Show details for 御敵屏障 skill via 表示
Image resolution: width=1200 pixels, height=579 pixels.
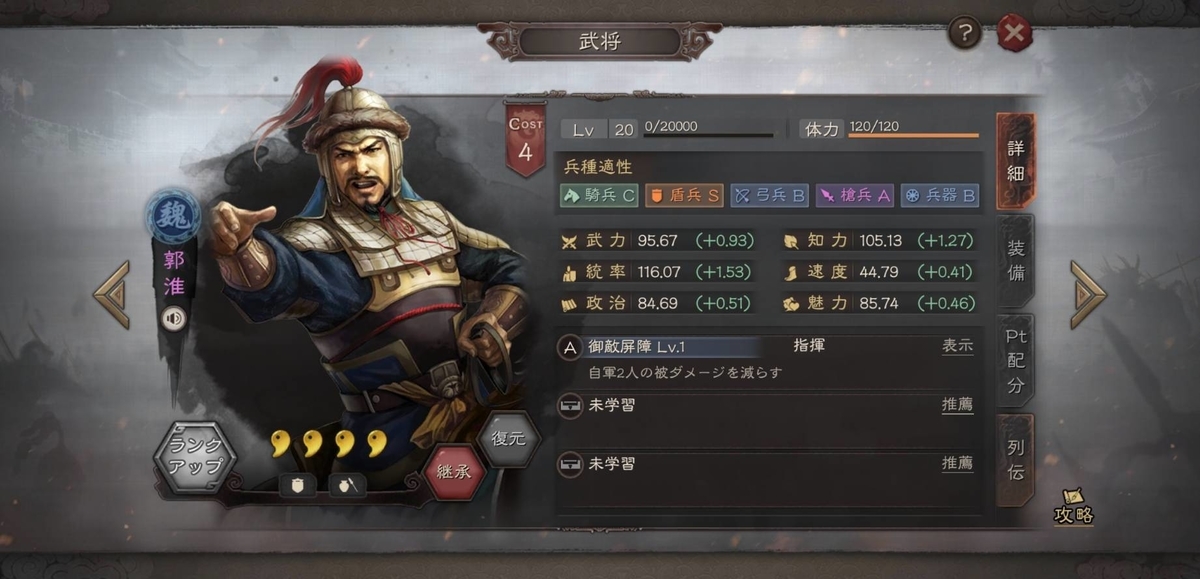[x=957, y=347]
